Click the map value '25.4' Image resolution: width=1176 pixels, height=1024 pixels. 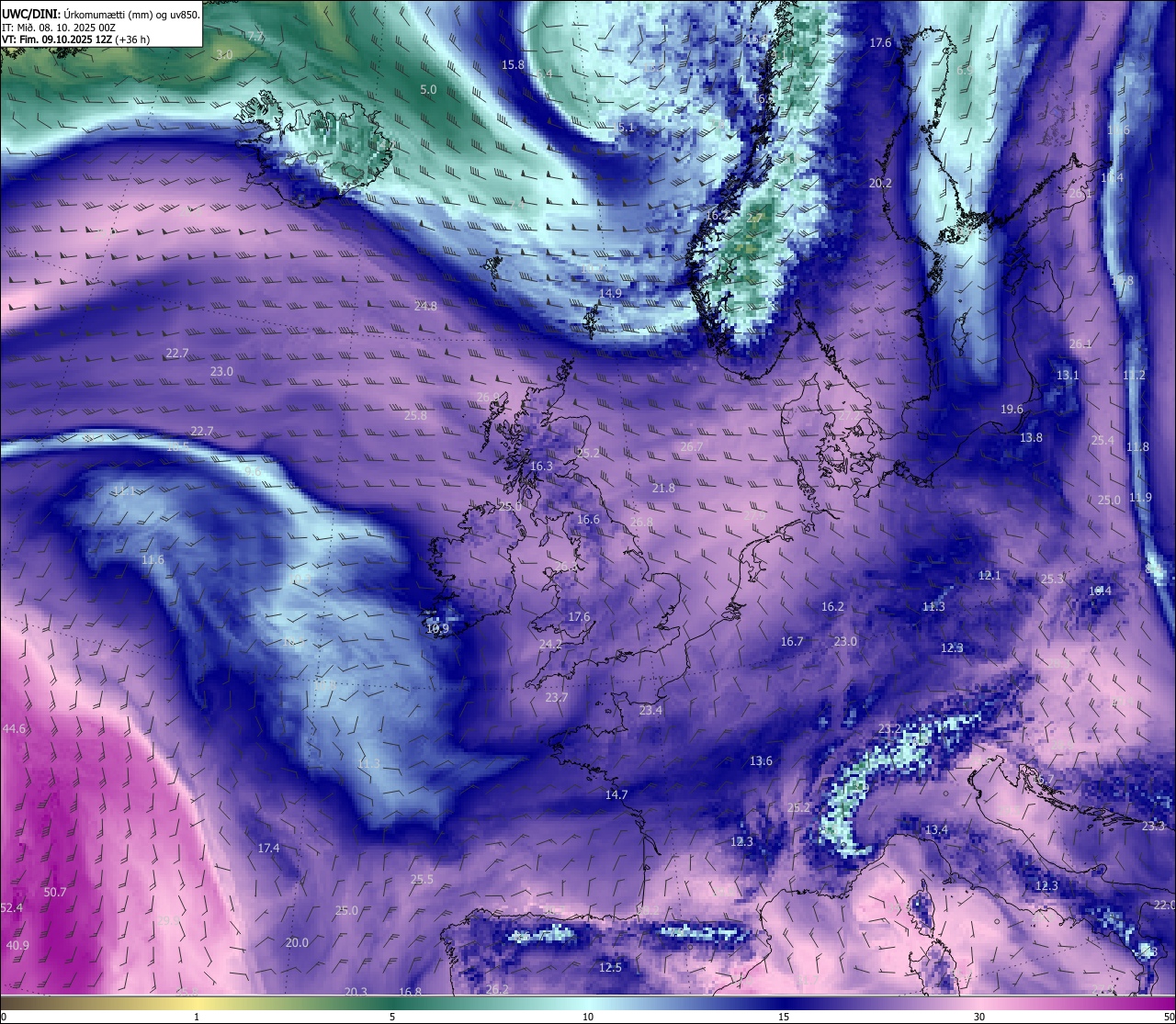point(1102,440)
